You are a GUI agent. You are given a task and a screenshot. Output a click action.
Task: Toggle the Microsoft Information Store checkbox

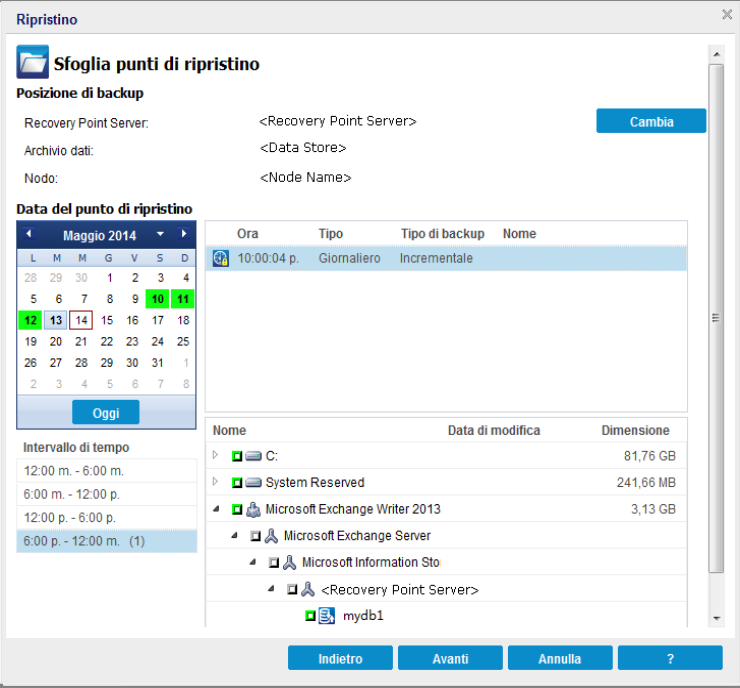[274, 562]
